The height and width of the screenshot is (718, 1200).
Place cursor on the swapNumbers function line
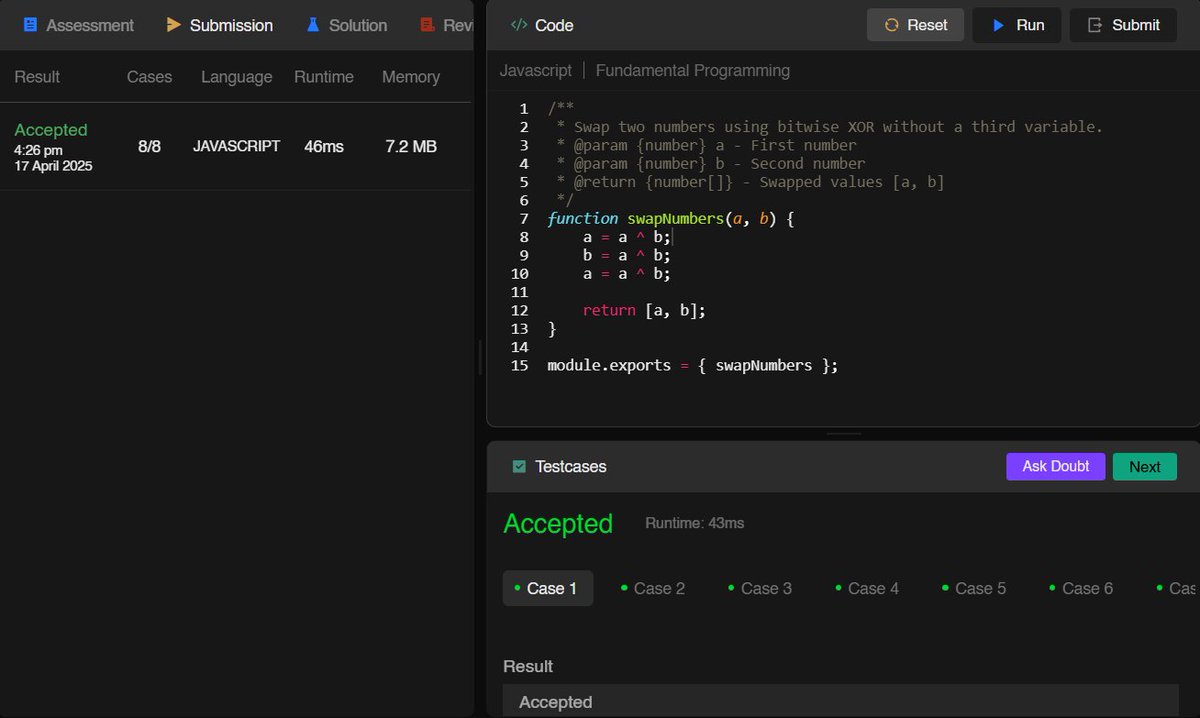(671, 219)
